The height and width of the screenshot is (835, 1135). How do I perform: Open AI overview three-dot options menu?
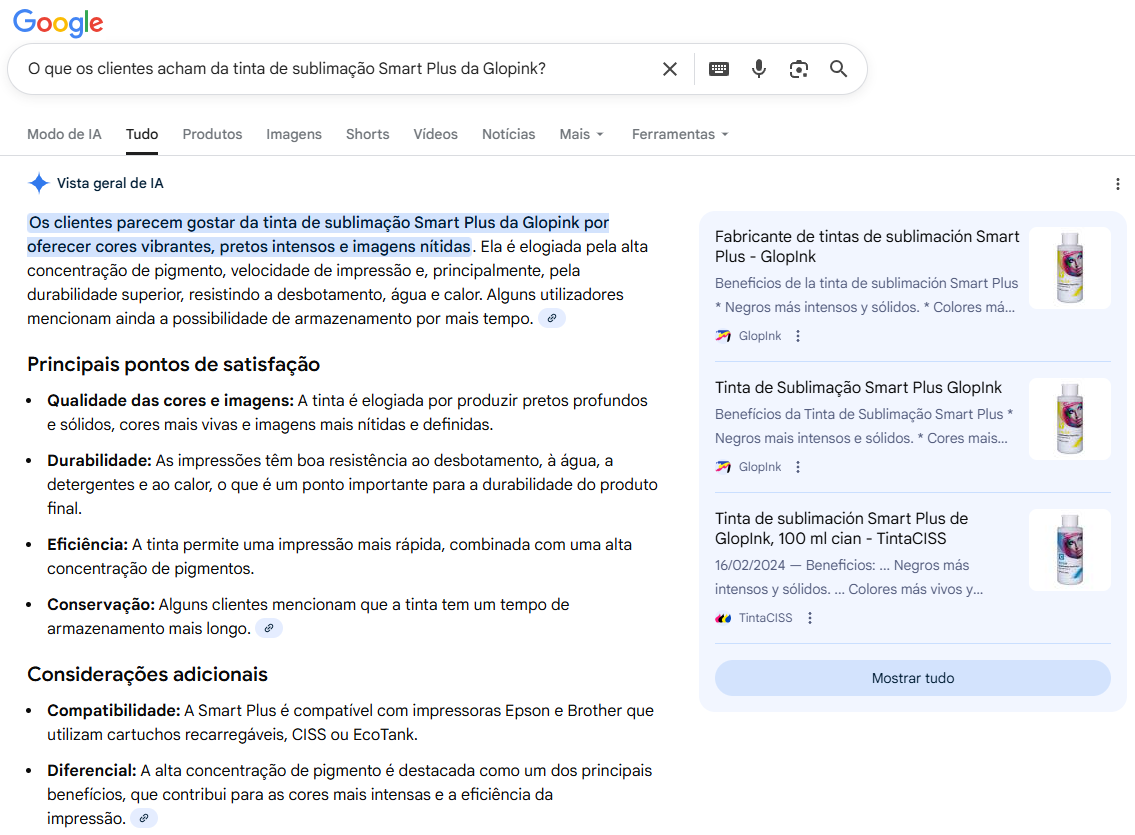point(1117,184)
